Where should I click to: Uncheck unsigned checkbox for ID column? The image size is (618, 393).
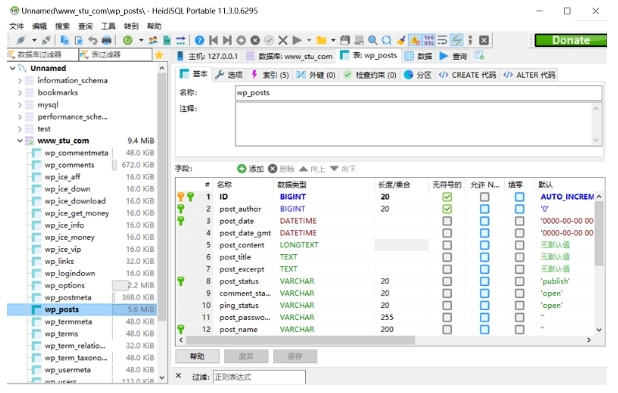click(x=447, y=197)
